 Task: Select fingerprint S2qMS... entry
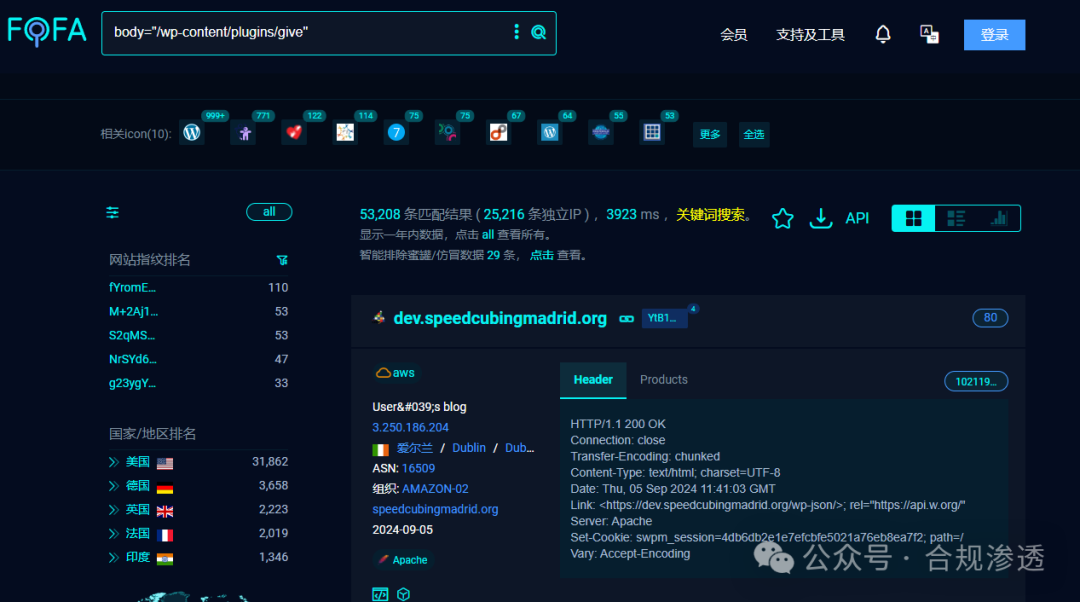(132, 335)
